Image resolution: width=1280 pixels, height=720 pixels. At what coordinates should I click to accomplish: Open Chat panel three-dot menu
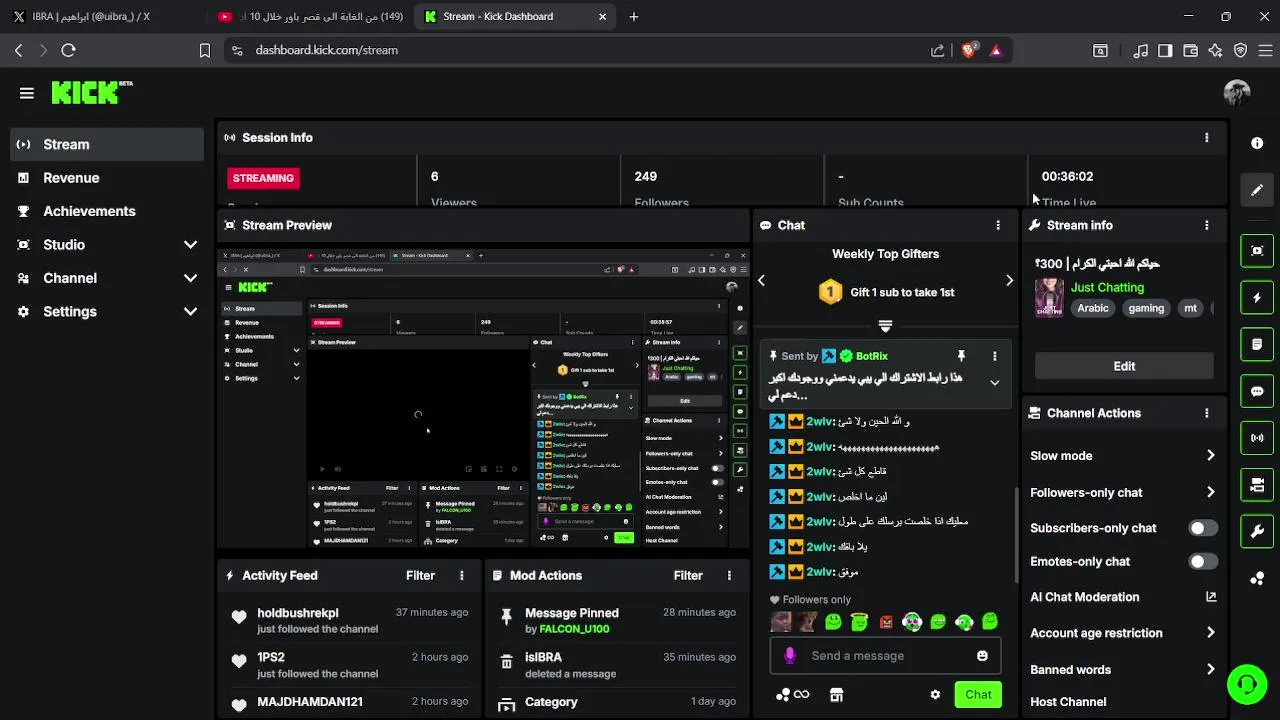998,225
